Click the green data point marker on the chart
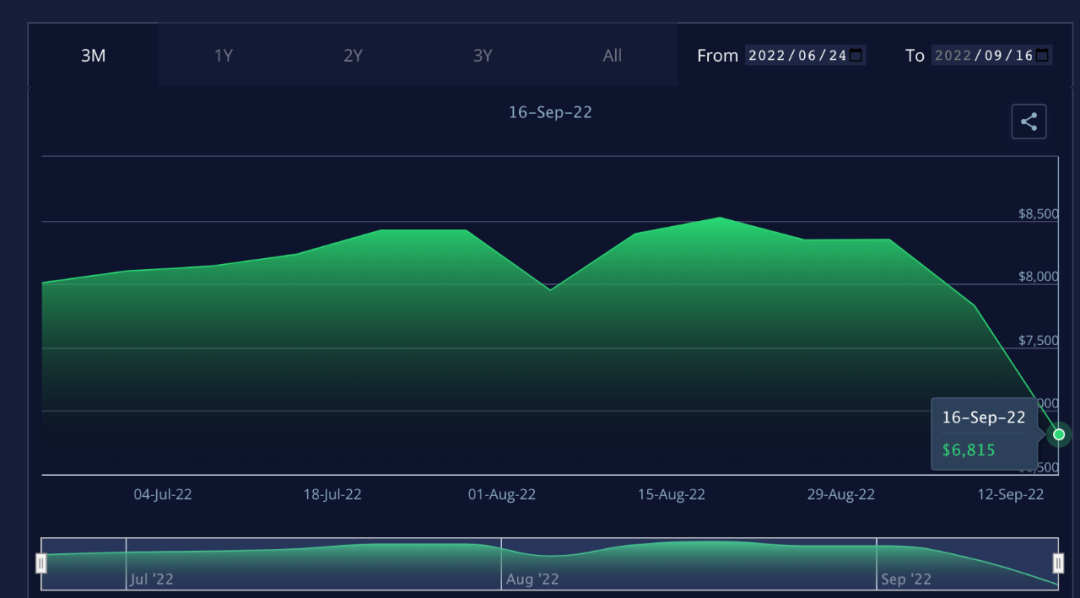The width and height of the screenshot is (1080, 598). 1059,434
